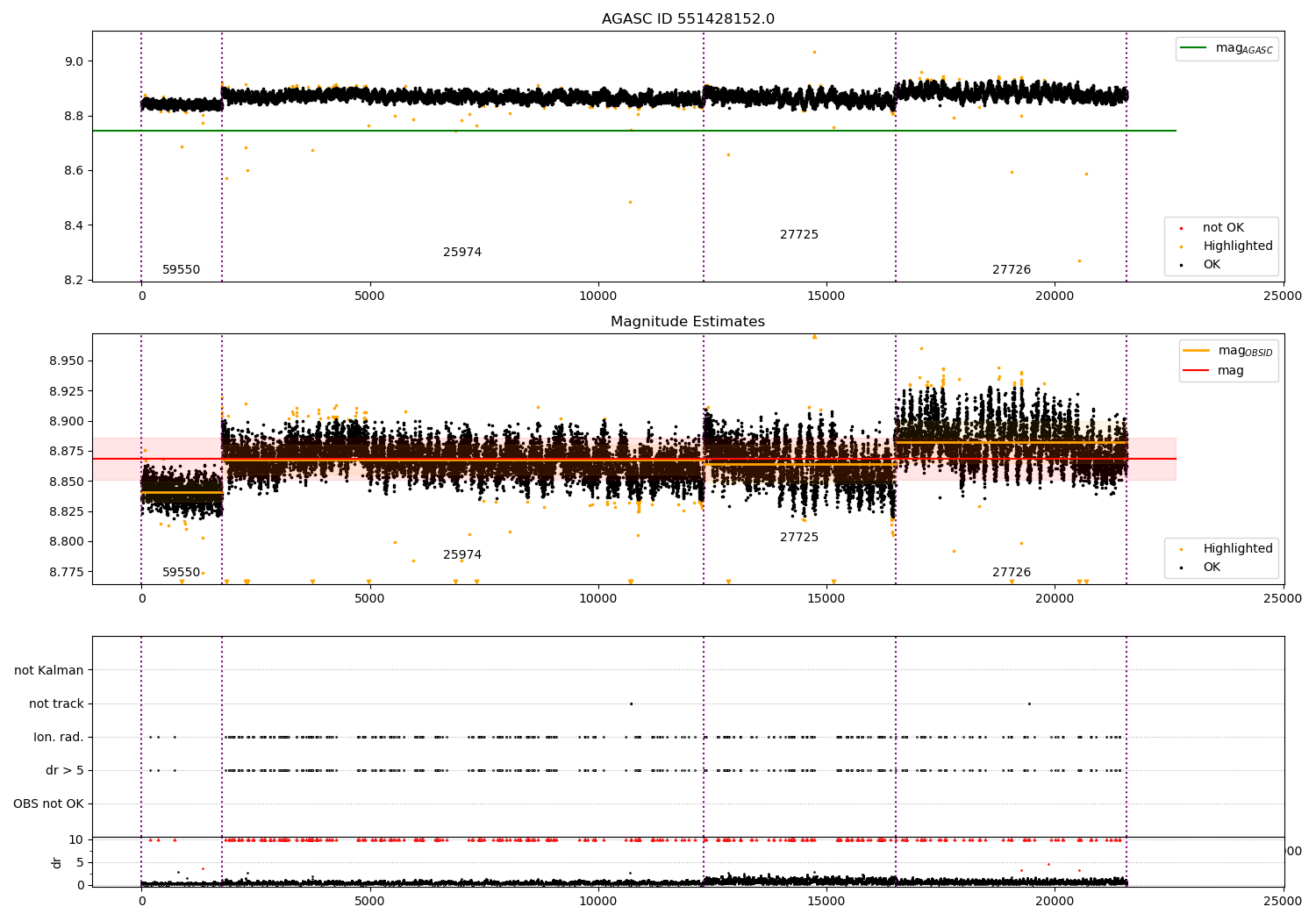
Task: Click y-axis tick 8.4 in top plot
Action: [75, 225]
